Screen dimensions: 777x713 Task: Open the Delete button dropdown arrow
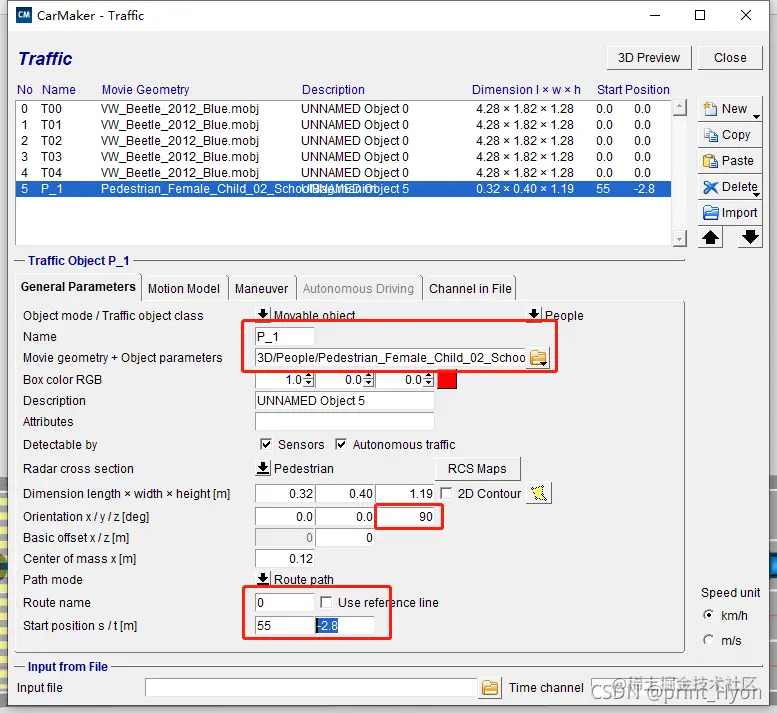756,194
